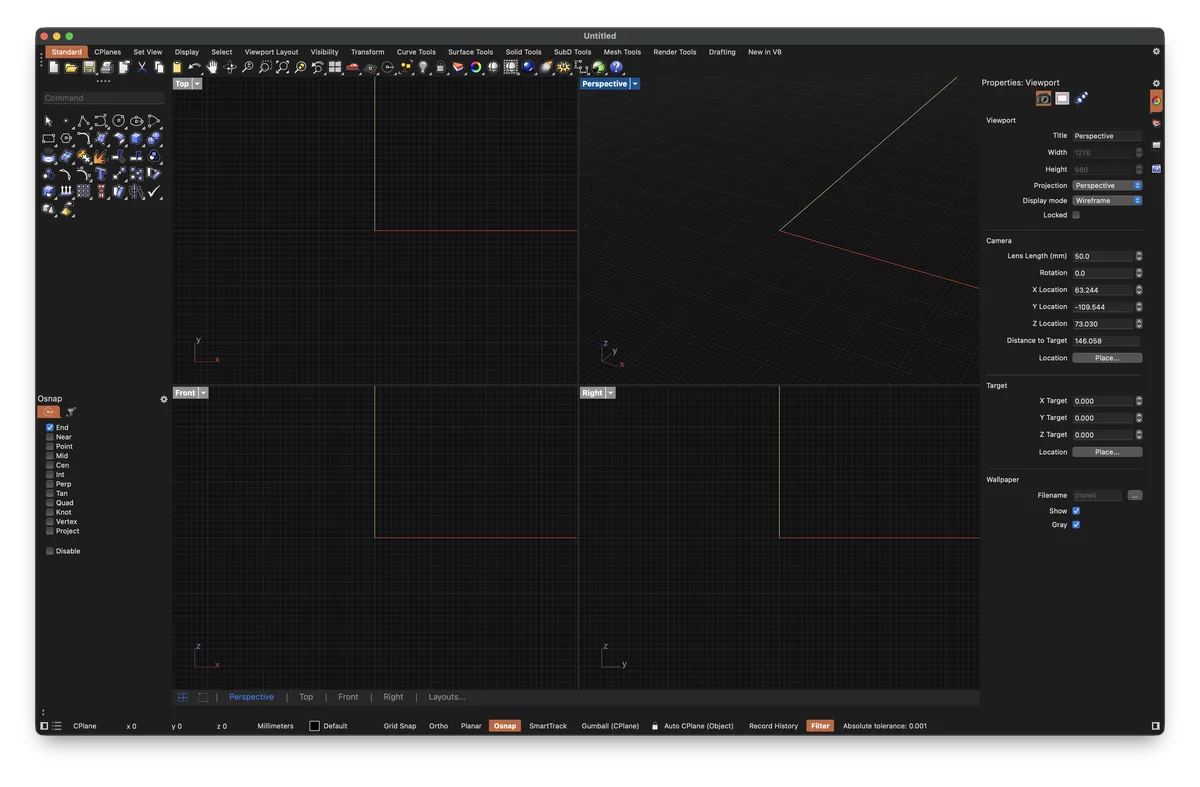Image resolution: width=1200 pixels, height=787 pixels.
Task: Click Camera Location Place... button
Action: [1107, 358]
